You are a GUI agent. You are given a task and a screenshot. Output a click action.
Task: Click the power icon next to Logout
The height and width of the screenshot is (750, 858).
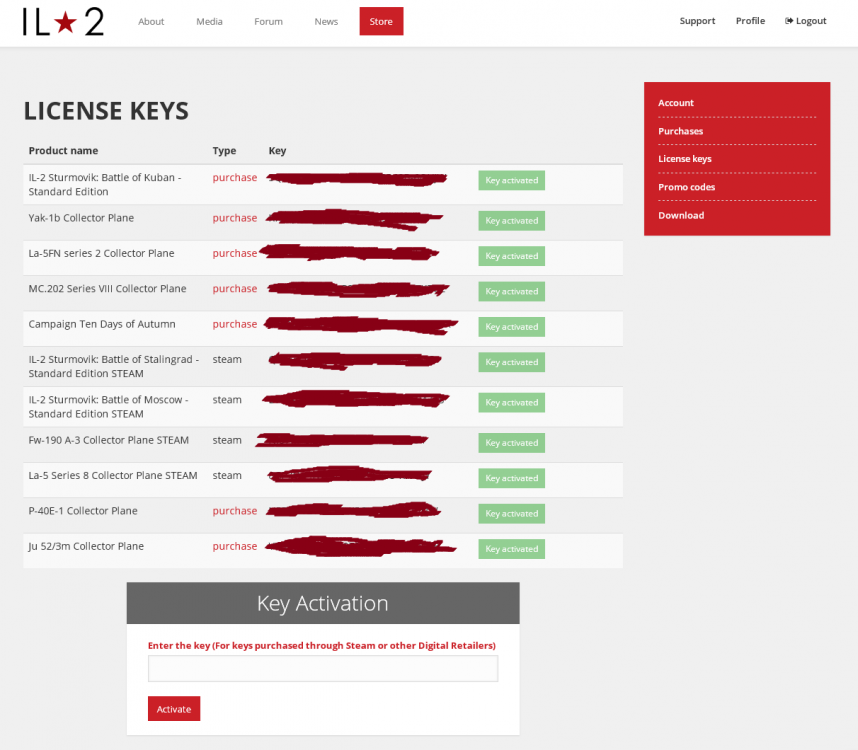[x=789, y=20]
